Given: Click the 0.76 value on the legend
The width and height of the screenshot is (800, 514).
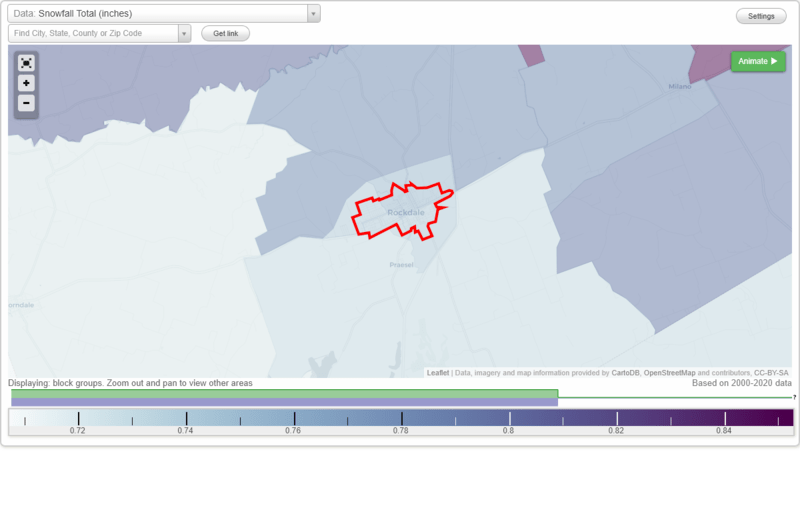Looking at the screenshot, I should click(293, 431).
